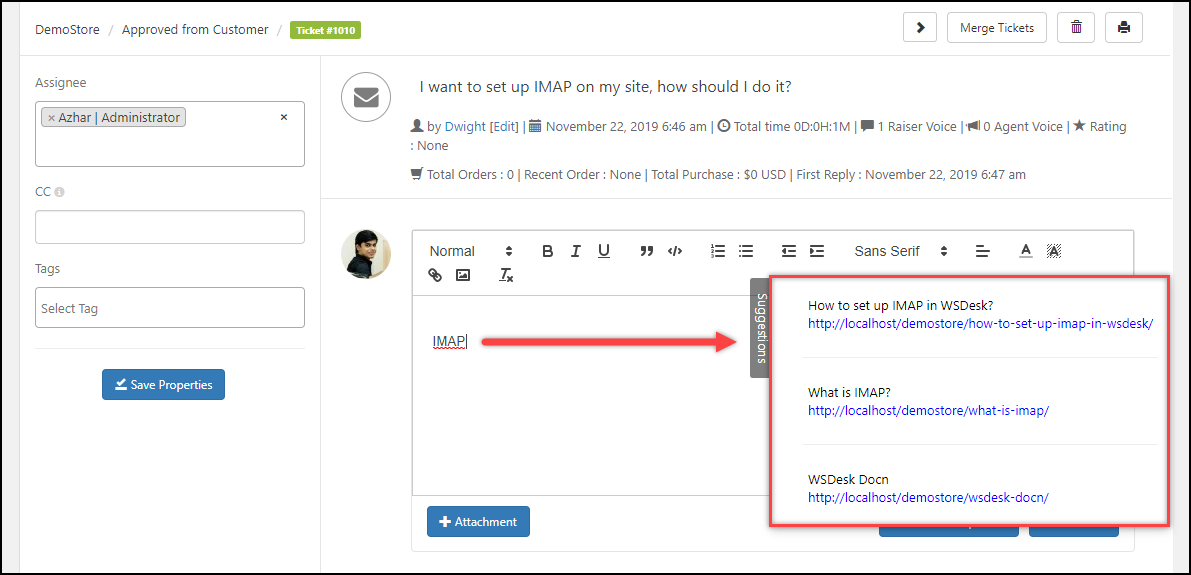1191x575 pixels.
Task: Insert a code block in the editor
Action: point(674,251)
